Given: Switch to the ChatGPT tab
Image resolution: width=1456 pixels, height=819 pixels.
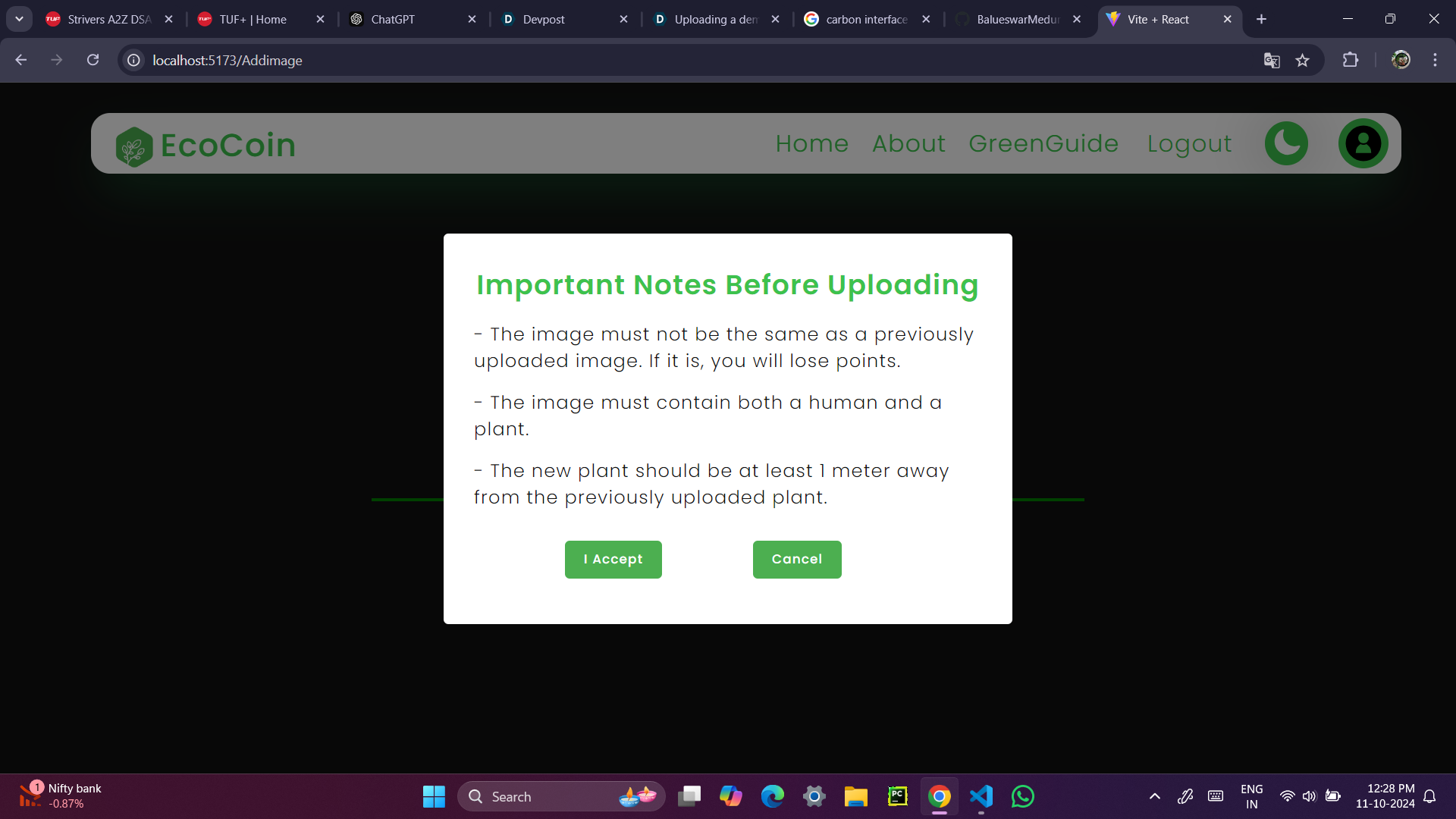Looking at the screenshot, I should pos(393,20).
